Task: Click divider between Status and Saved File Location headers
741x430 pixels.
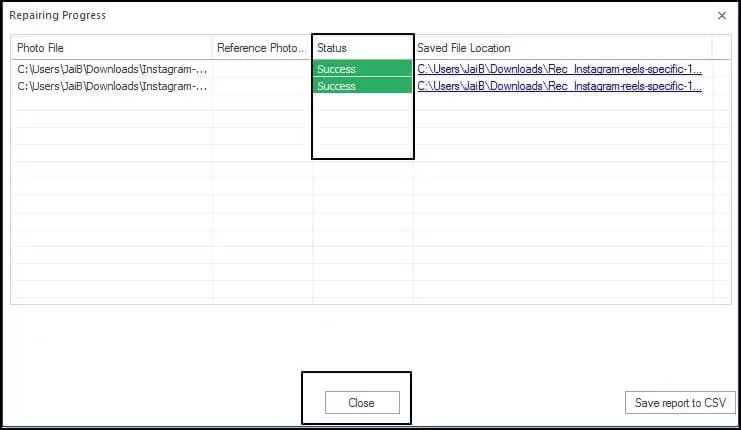Action: 413,48
